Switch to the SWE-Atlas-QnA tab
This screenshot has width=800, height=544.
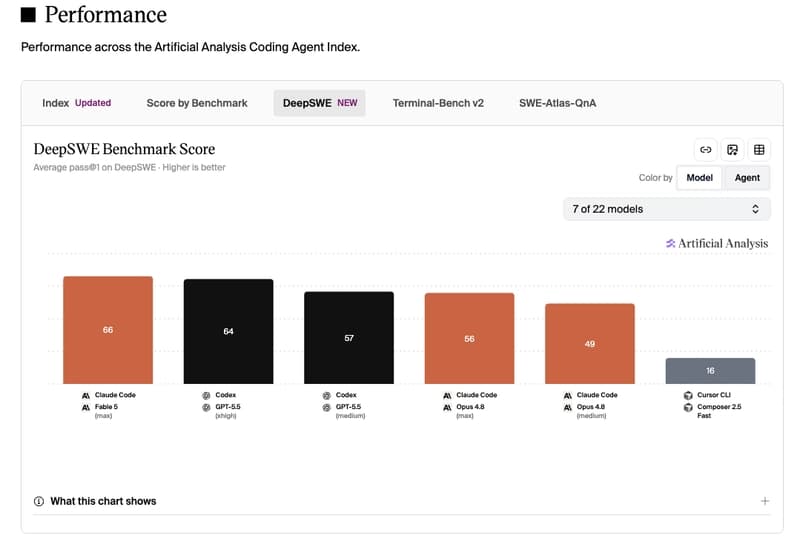coord(558,103)
